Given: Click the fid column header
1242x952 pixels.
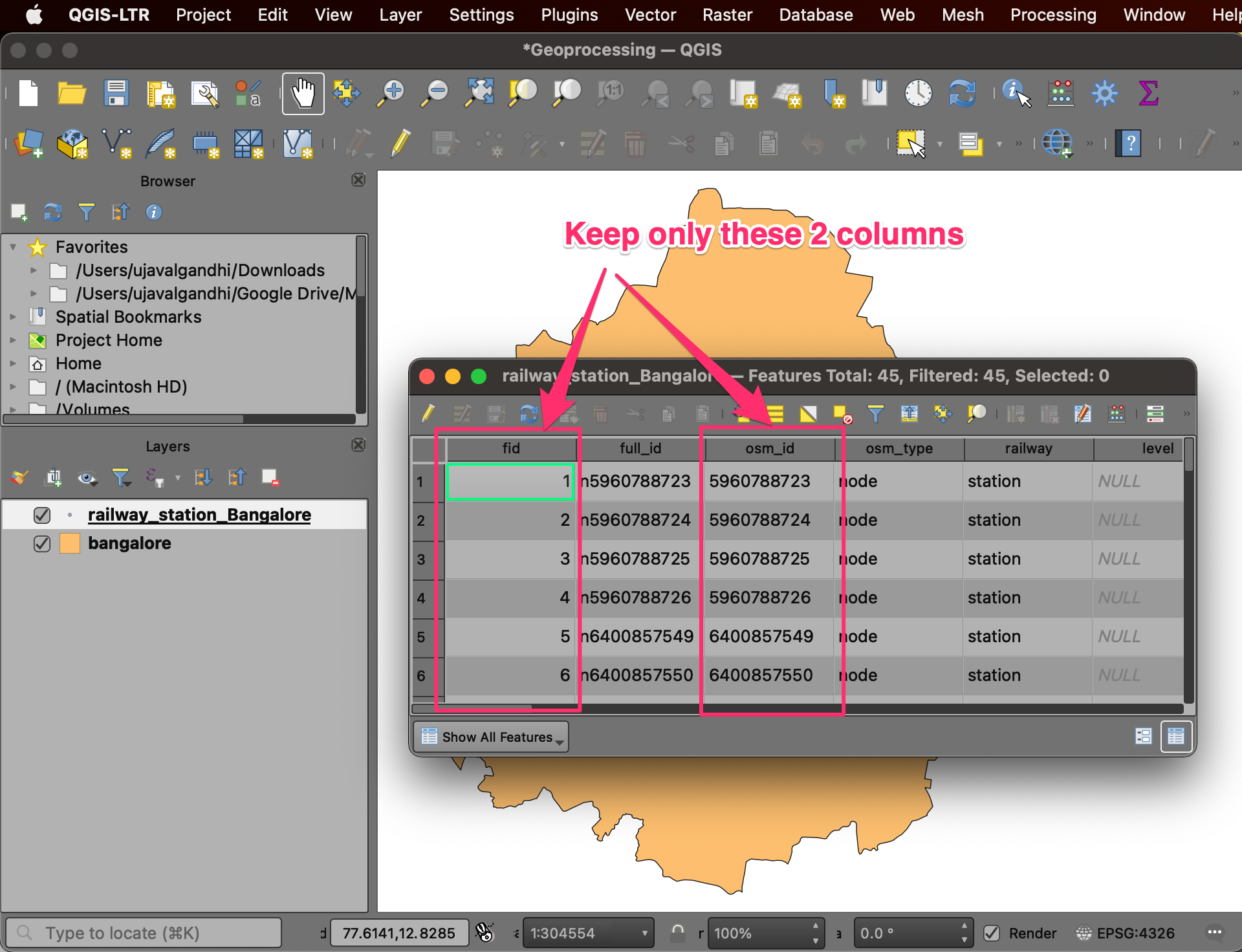Looking at the screenshot, I should 511,448.
